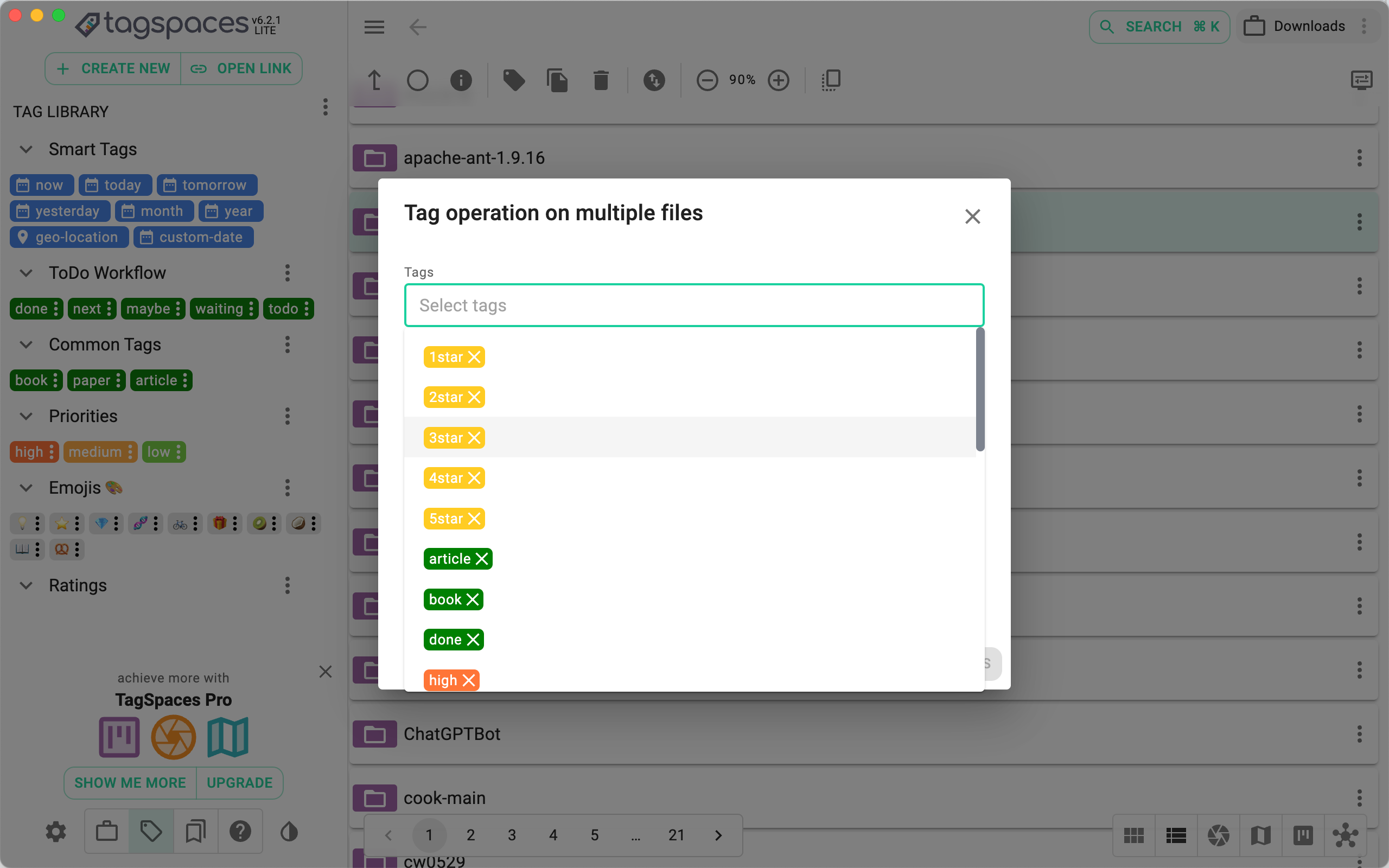1389x868 pixels.
Task: Collapse the Smart Tags group
Action: [x=26, y=149]
